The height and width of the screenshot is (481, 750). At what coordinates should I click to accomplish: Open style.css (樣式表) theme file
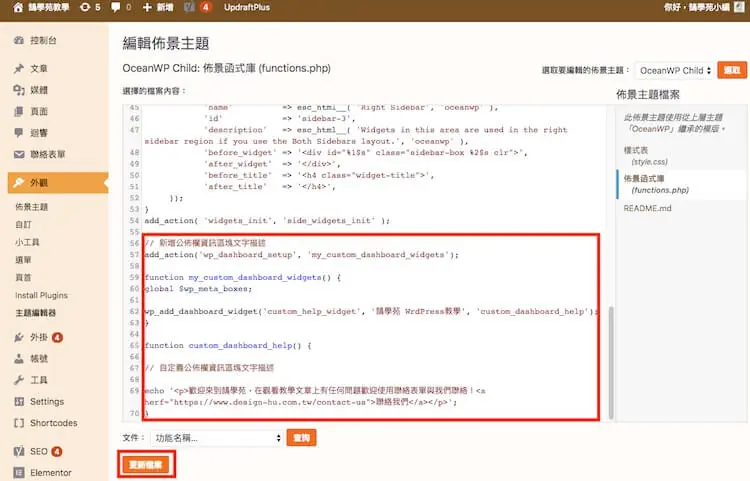click(x=645, y=156)
